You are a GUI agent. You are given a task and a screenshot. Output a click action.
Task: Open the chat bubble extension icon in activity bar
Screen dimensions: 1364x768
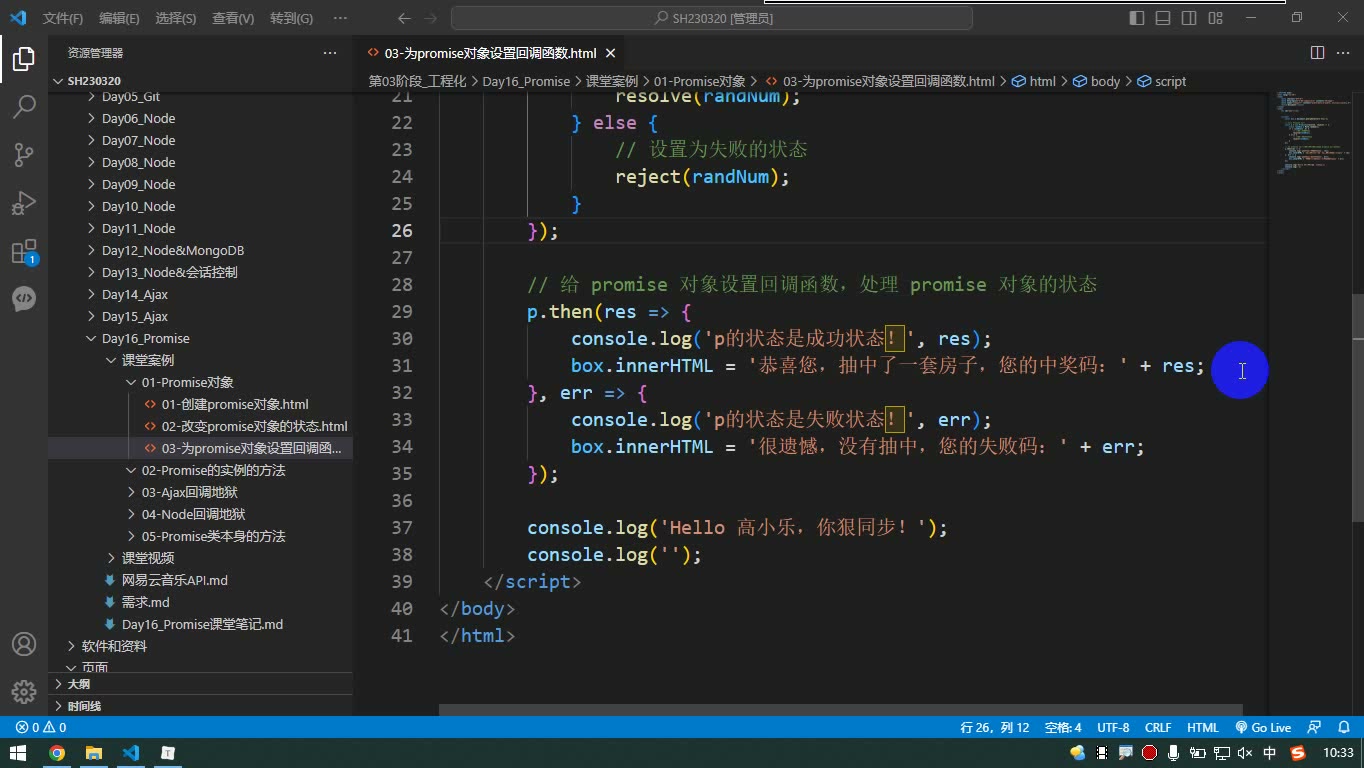[24, 298]
